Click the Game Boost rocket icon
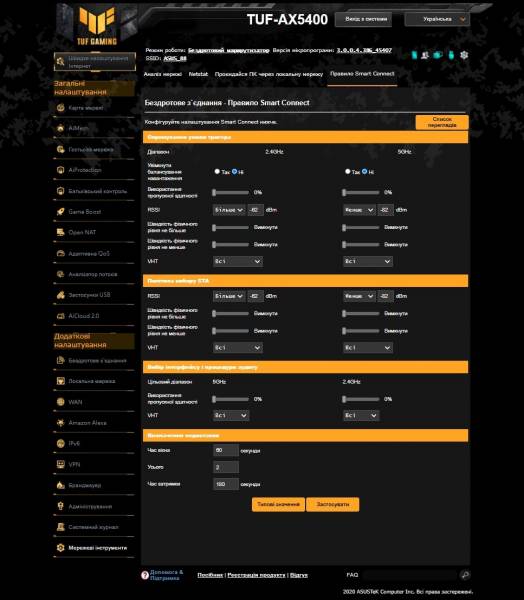Viewport: 524px width, 600px height. tap(60, 212)
